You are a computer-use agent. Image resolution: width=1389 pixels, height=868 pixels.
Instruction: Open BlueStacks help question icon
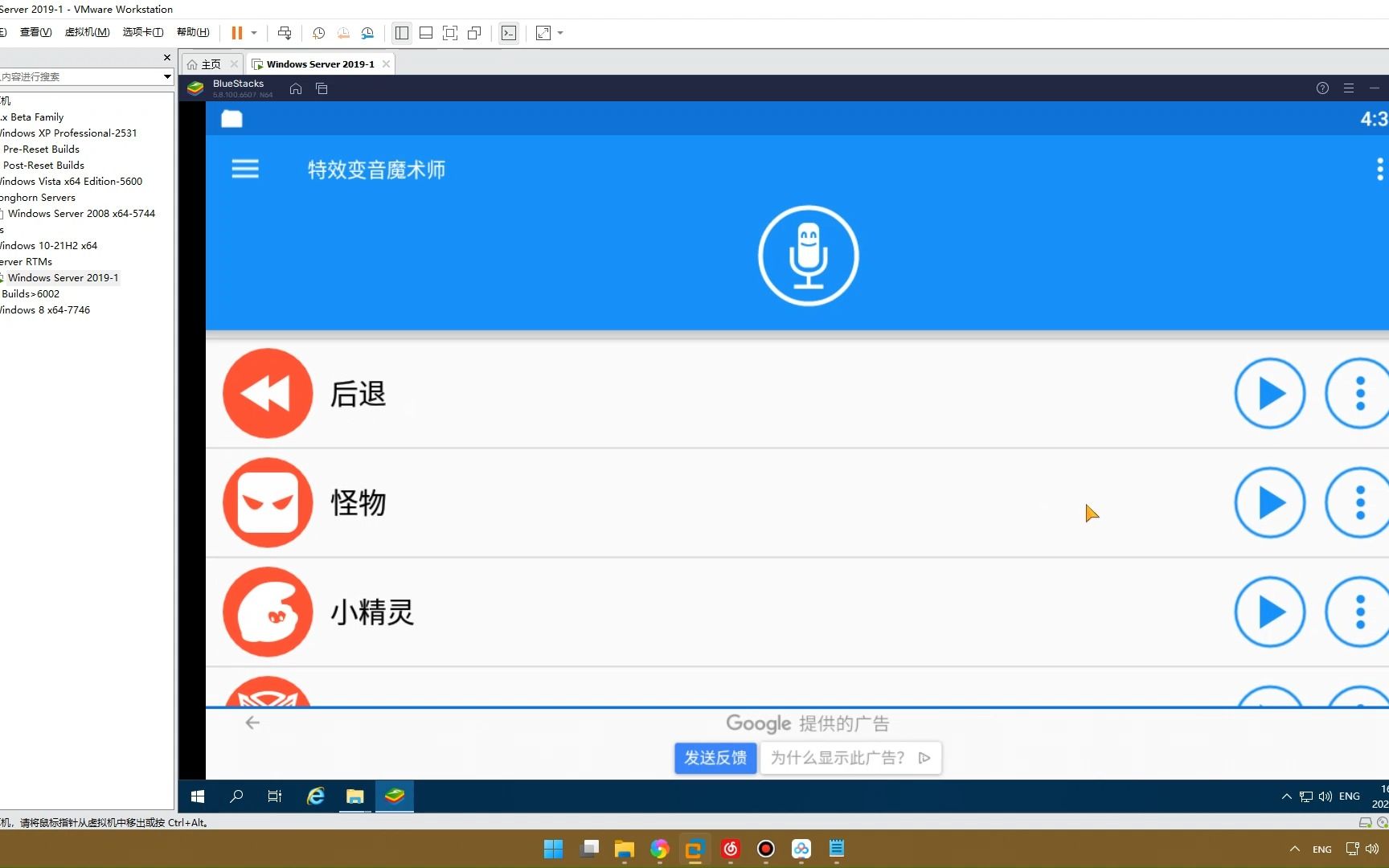pyautogui.click(x=1322, y=88)
